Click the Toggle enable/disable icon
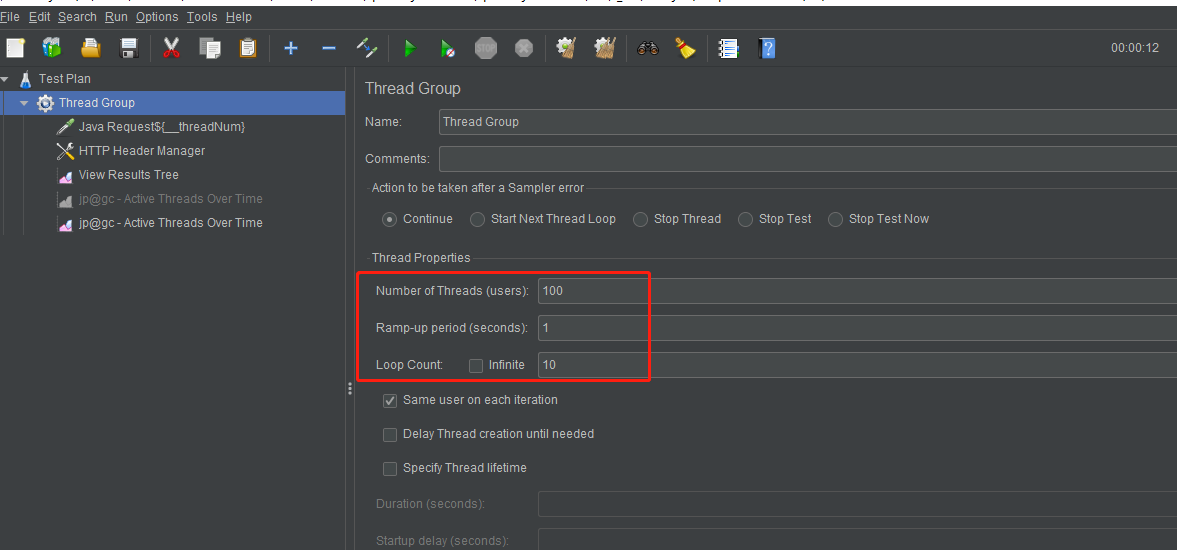The image size is (1177, 550). point(366,49)
